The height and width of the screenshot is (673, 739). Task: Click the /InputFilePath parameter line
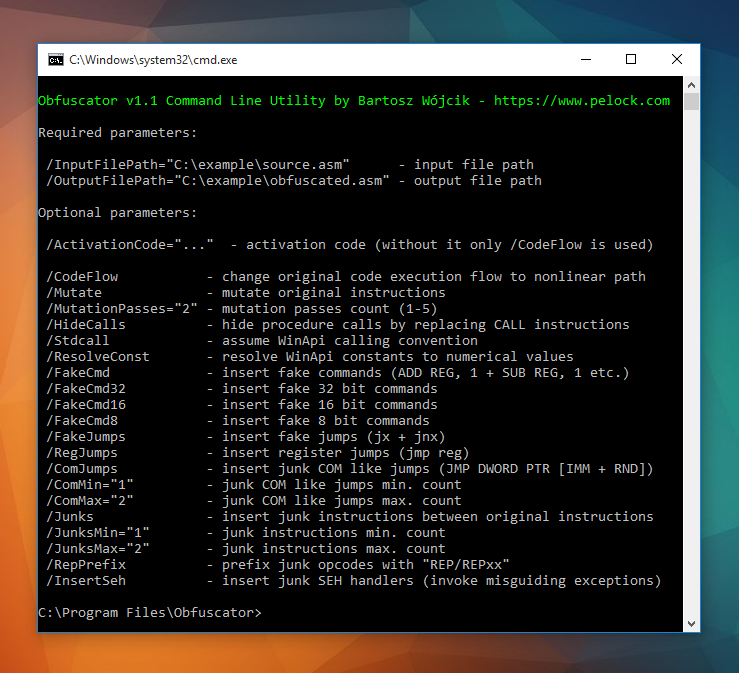click(290, 164)
